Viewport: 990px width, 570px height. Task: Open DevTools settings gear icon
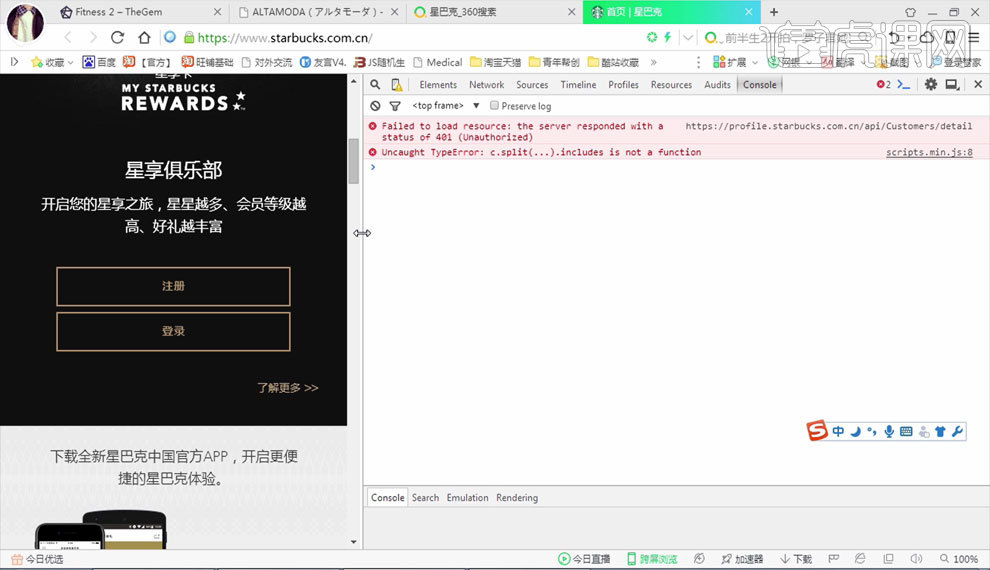point(931,84)
